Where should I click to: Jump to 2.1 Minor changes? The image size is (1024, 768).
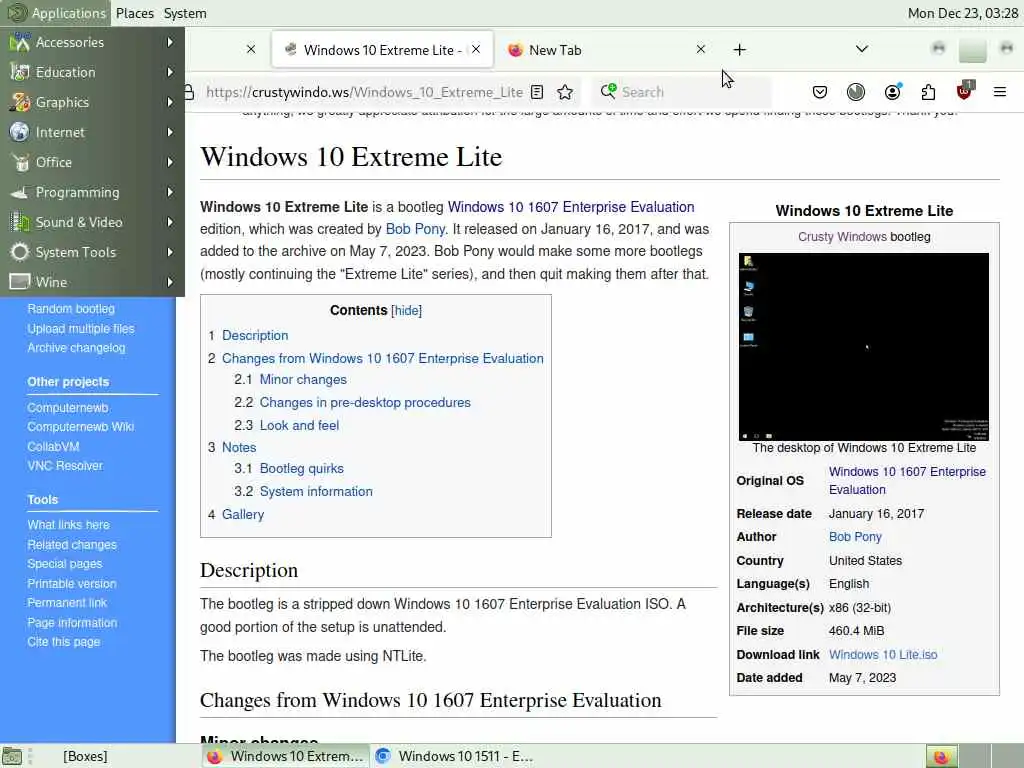(x=303, y=379)
